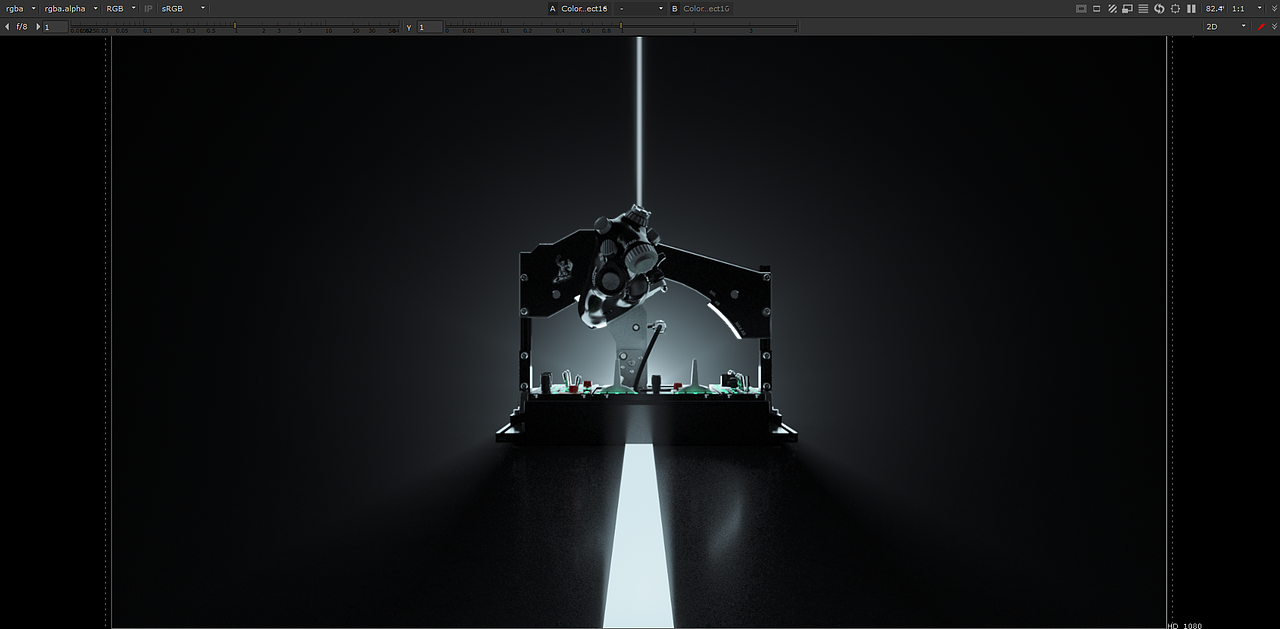Image resolution: width=1280 pixels, height=629 pixels.
Task: Toggle the IP input process button
Action: click(148, 8)
